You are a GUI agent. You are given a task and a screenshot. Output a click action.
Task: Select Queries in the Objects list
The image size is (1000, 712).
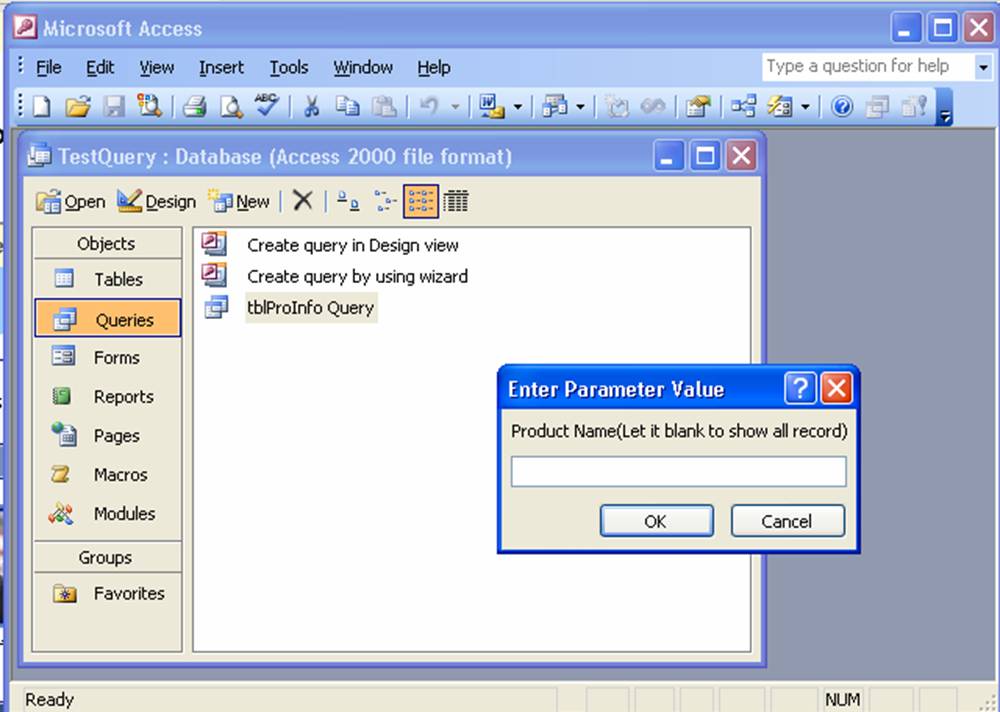pyautogui.click(x=108, y=318)
